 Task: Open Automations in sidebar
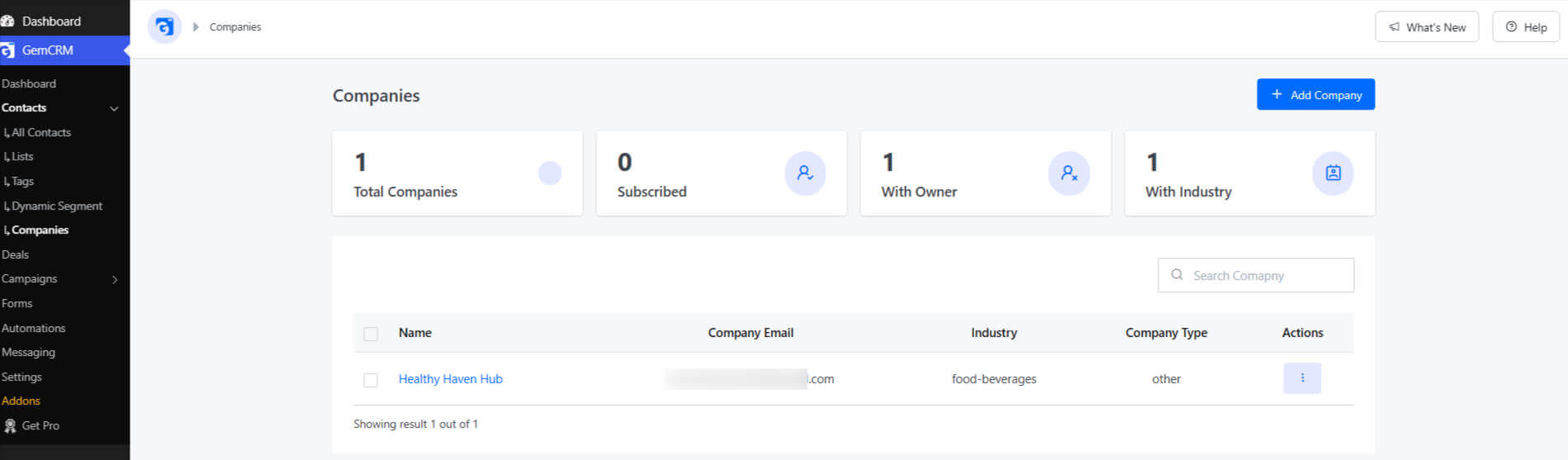(33, 328)
